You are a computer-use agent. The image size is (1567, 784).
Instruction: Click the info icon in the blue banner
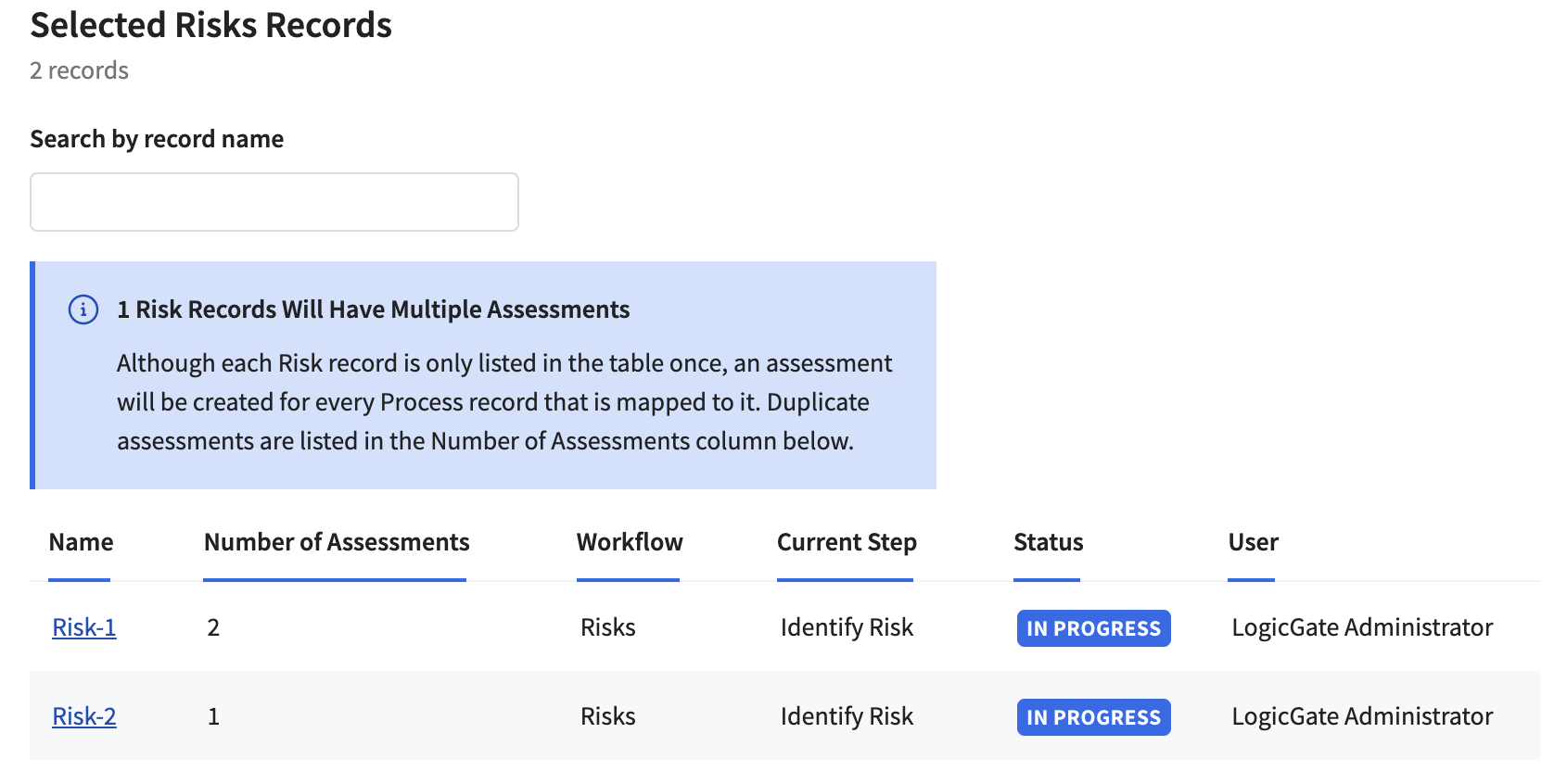83,310
